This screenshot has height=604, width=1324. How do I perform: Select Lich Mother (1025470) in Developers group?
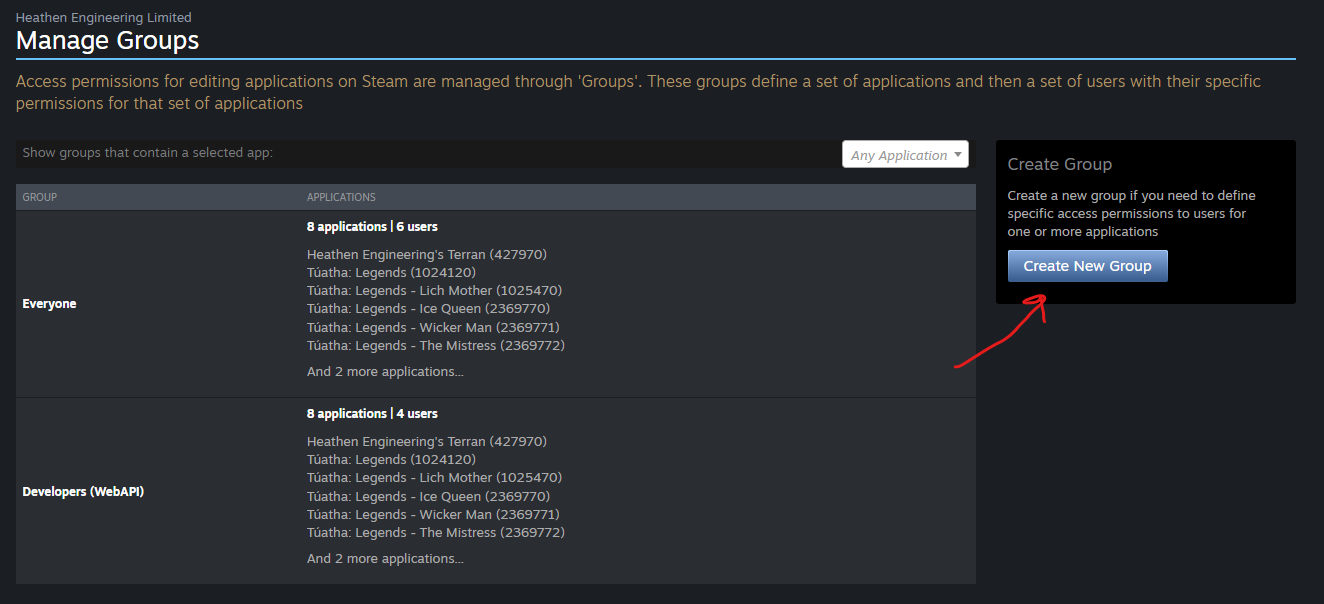pos(434,478)
